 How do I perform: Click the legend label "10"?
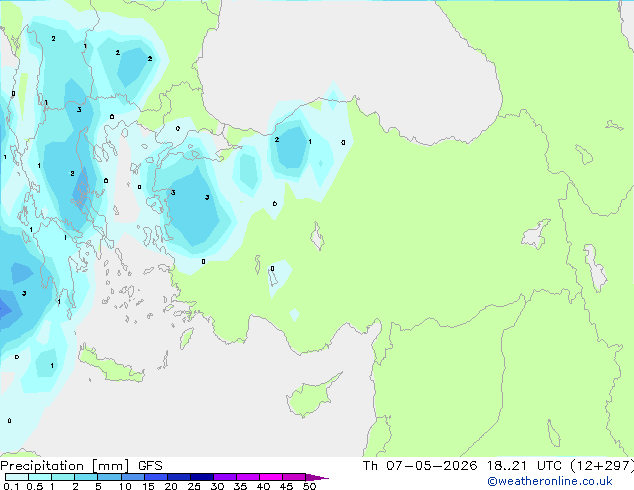tap(125, 486)
